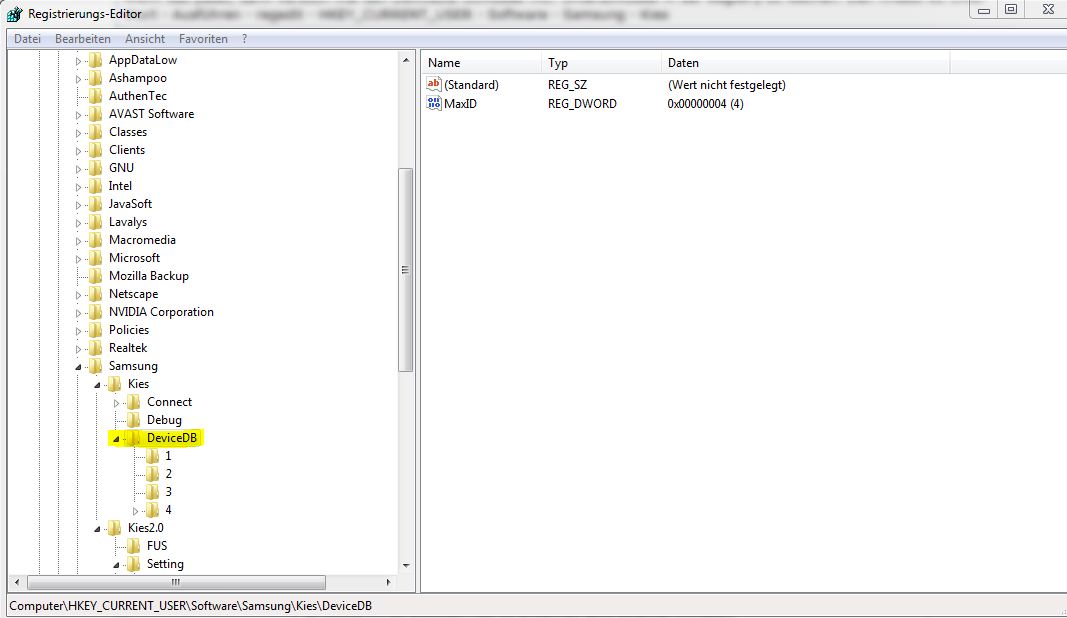Screen dimensions: 1067x618
Task: Click the folder icon of subkey 2
Action: click(x=153, y=474)
